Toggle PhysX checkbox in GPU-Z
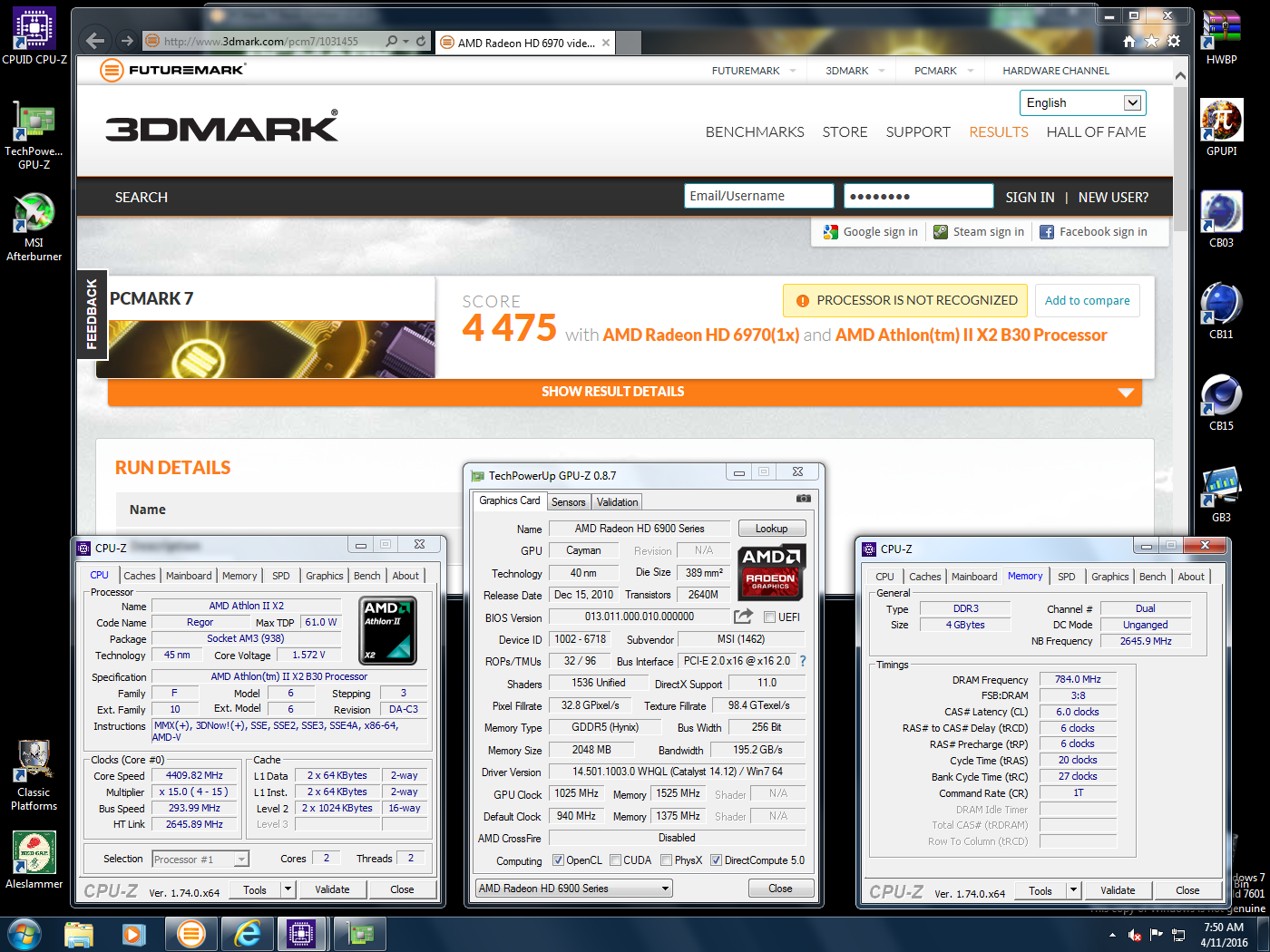Image resolution: width=1270 pixels, height=952 pixels. click(667, 860)
